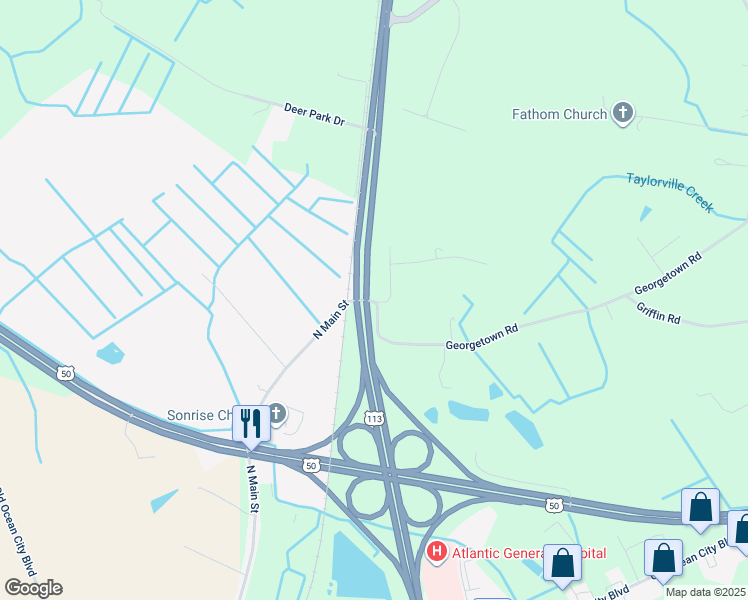Open the Google logo link
This screenshot has height=600, width=748.
coord(33,588)
